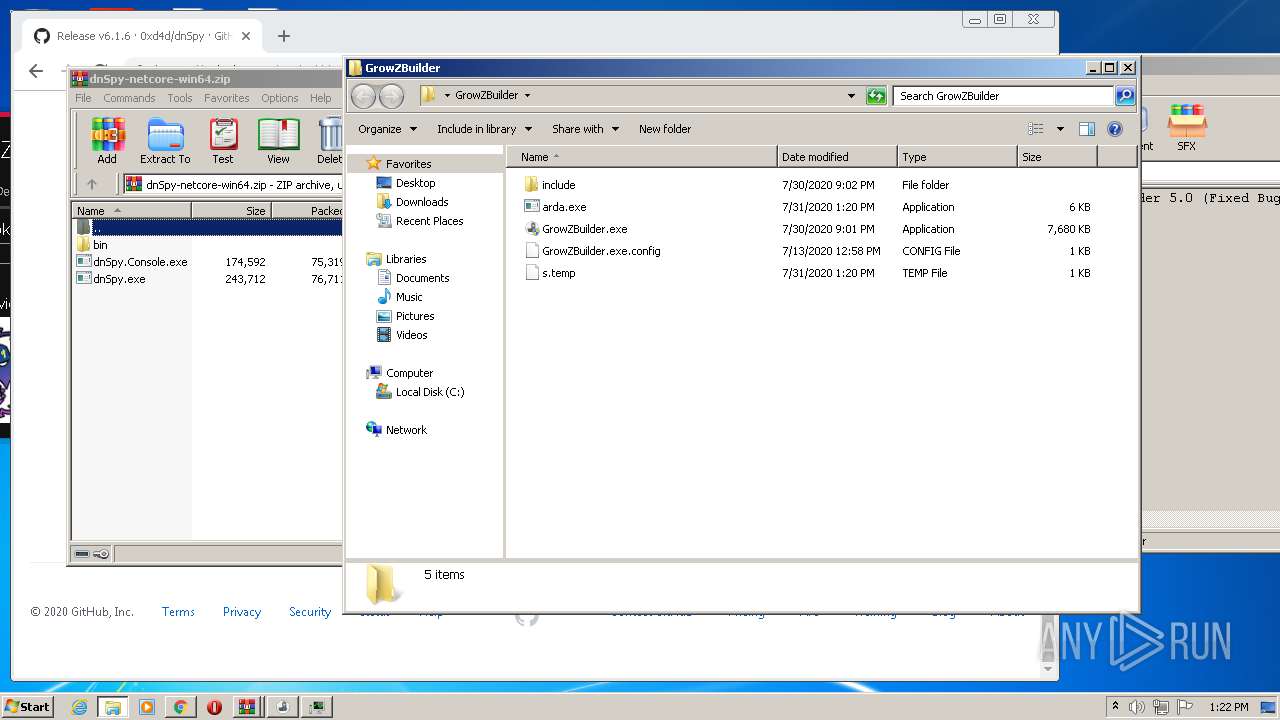1280x720 pixels.
Task: Click the Explorer Forward navigation button
Action: coord(392,96)
